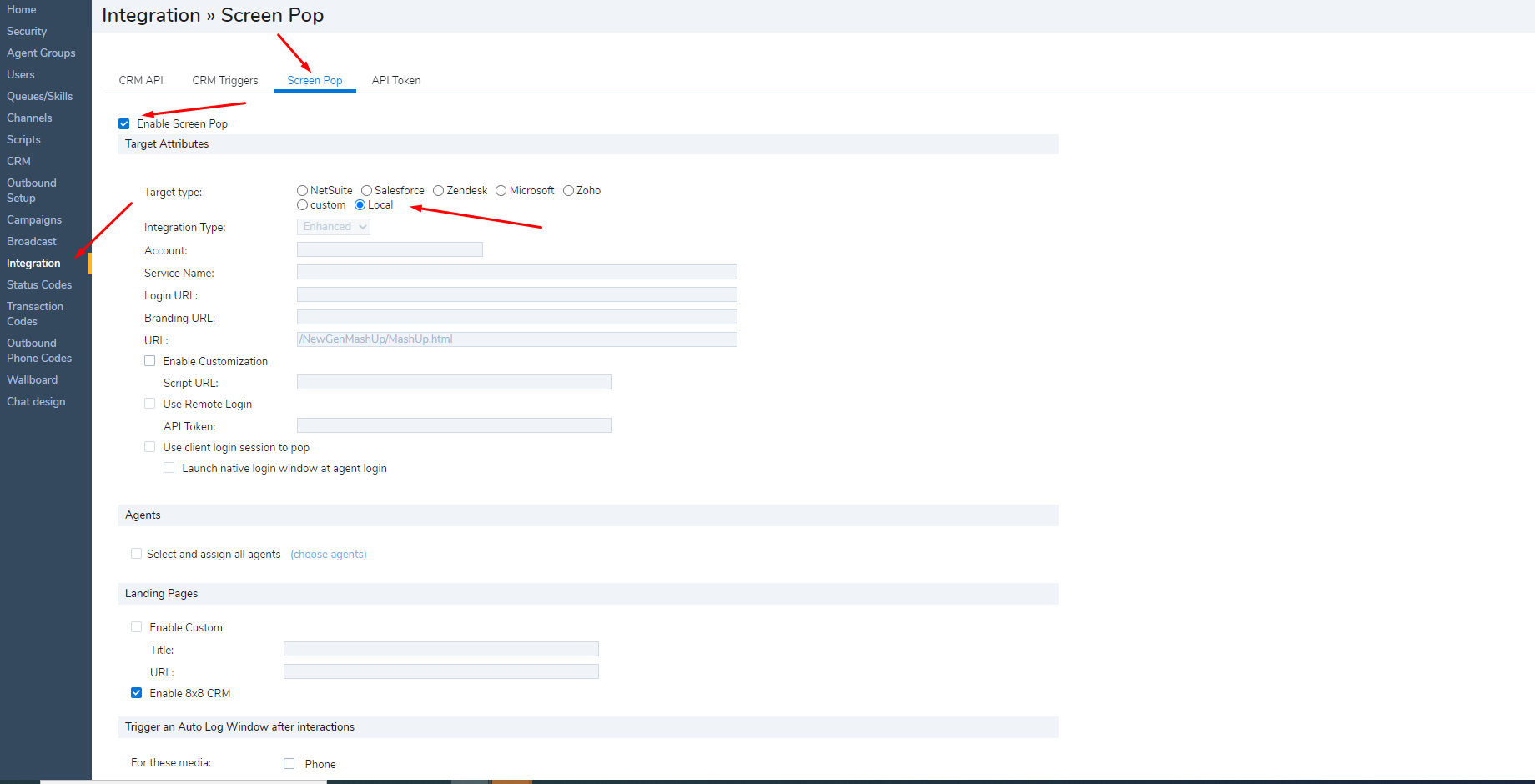This screenshot has height=784, width=1535.
Task: Open the API Token tab
Action: 396,80
